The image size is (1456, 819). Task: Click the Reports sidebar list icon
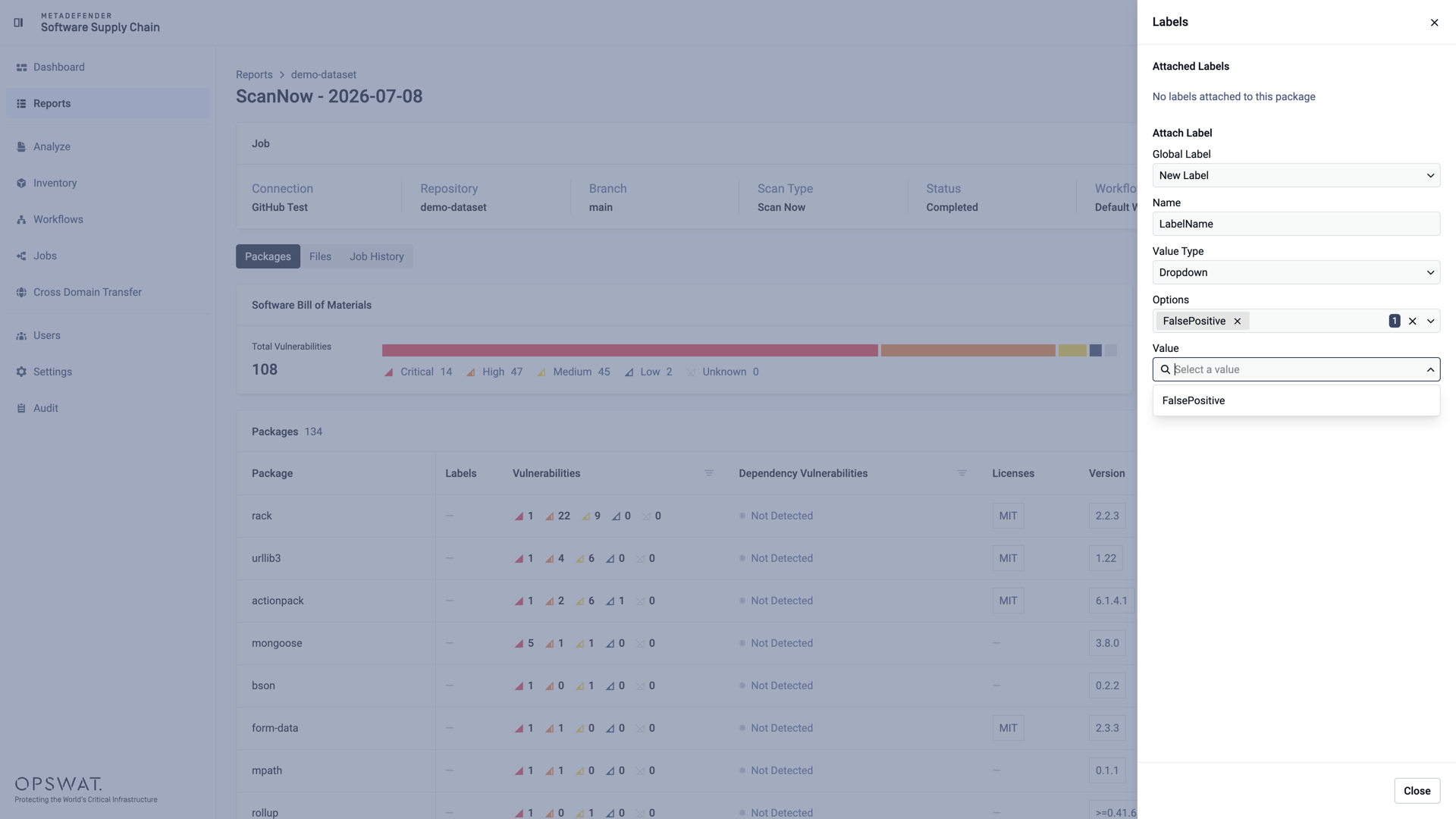coord(21,104)
